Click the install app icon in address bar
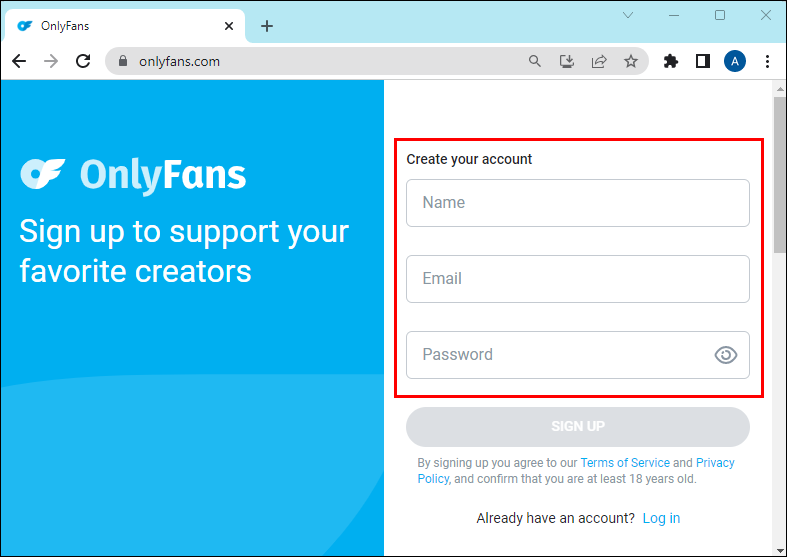Screen dimensions: 787x557 tap(567, 61)
